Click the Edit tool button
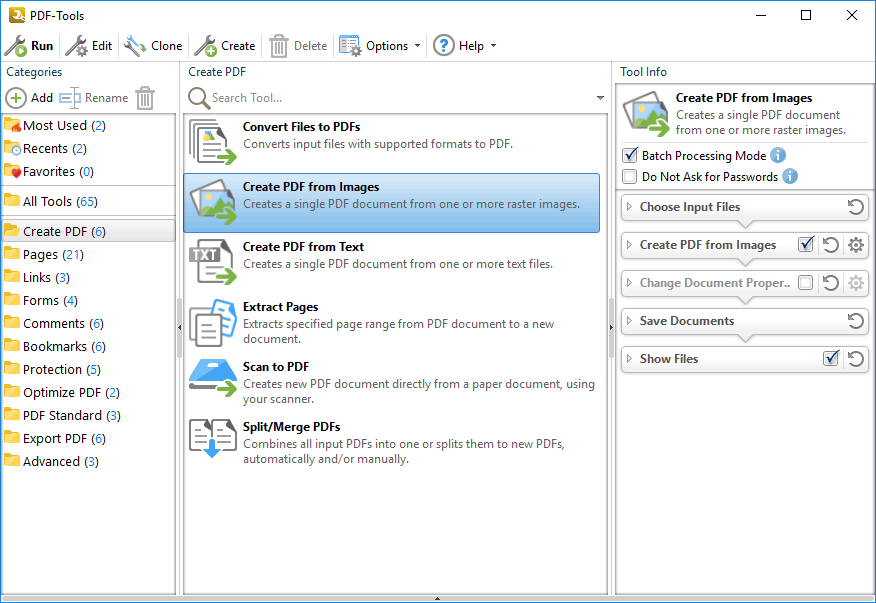This screenshot has height=603, width=876. coord(88,46)
